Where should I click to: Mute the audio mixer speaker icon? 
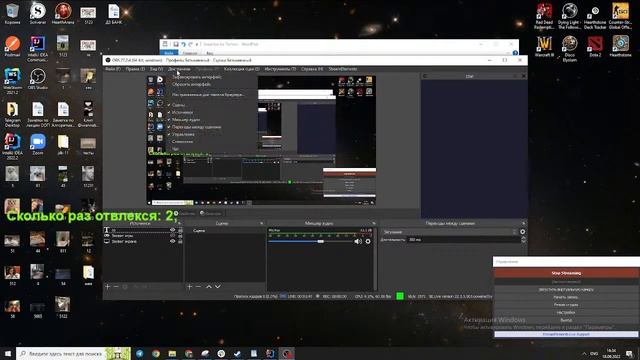[358, 241]
